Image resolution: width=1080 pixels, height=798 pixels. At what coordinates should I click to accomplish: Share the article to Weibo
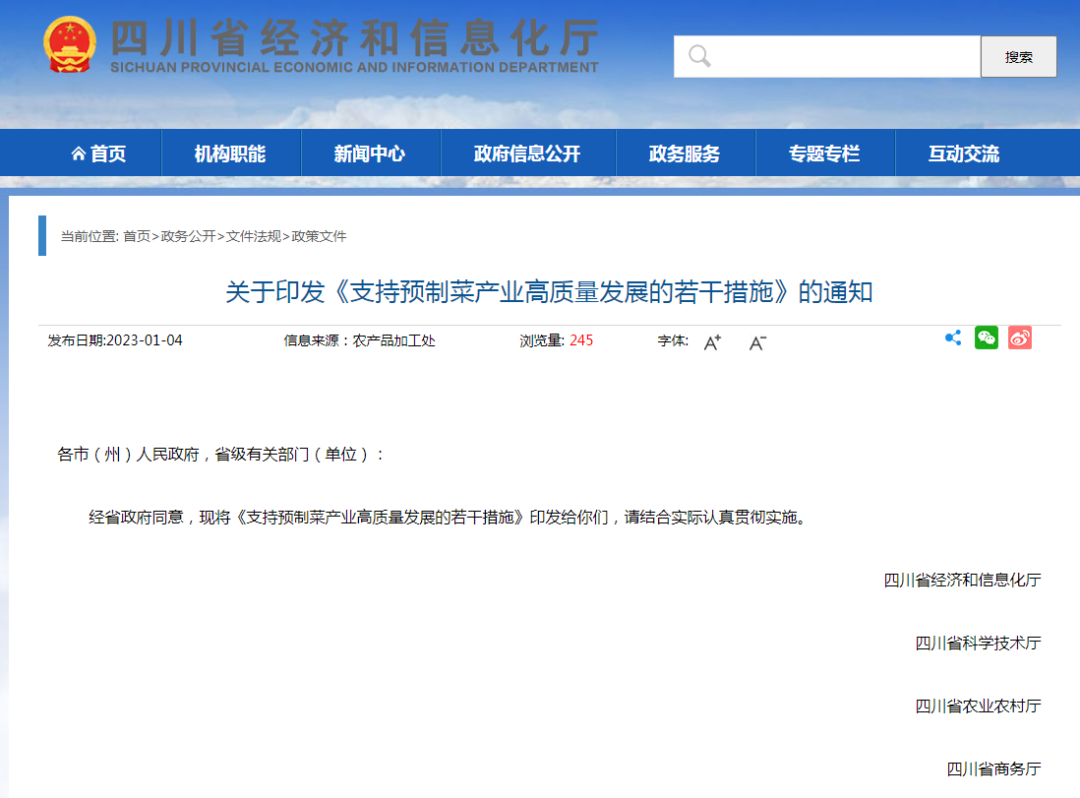click(x=1019, y=338)
